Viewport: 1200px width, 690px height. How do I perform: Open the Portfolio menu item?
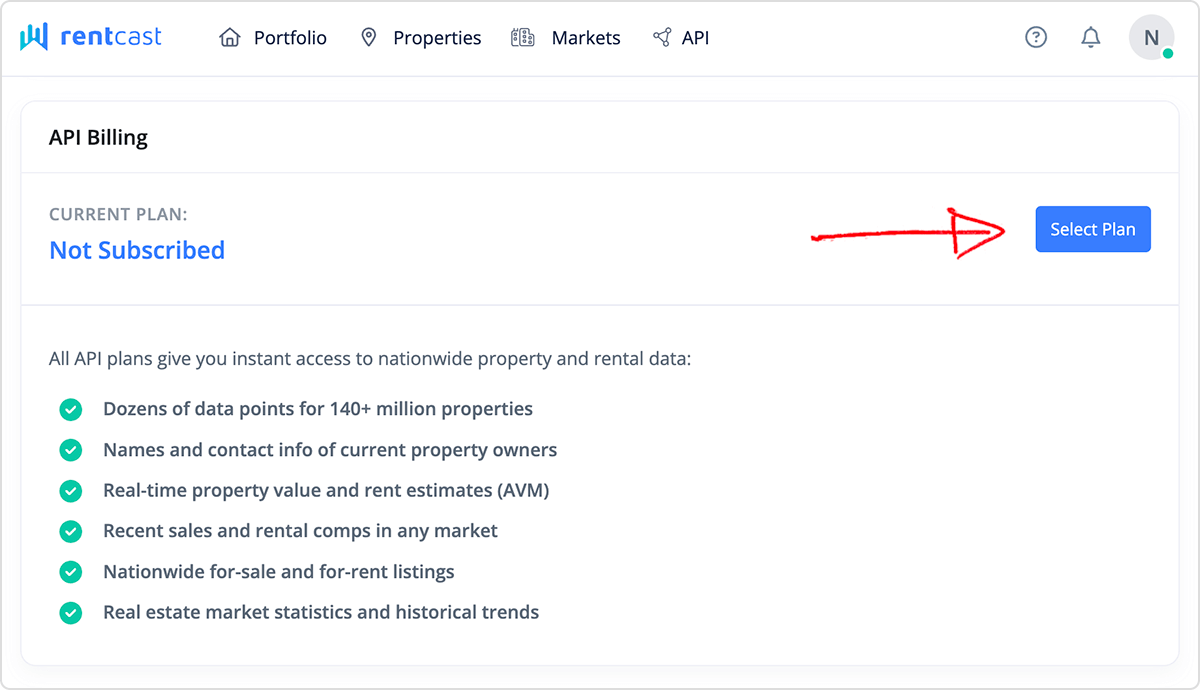273,38
